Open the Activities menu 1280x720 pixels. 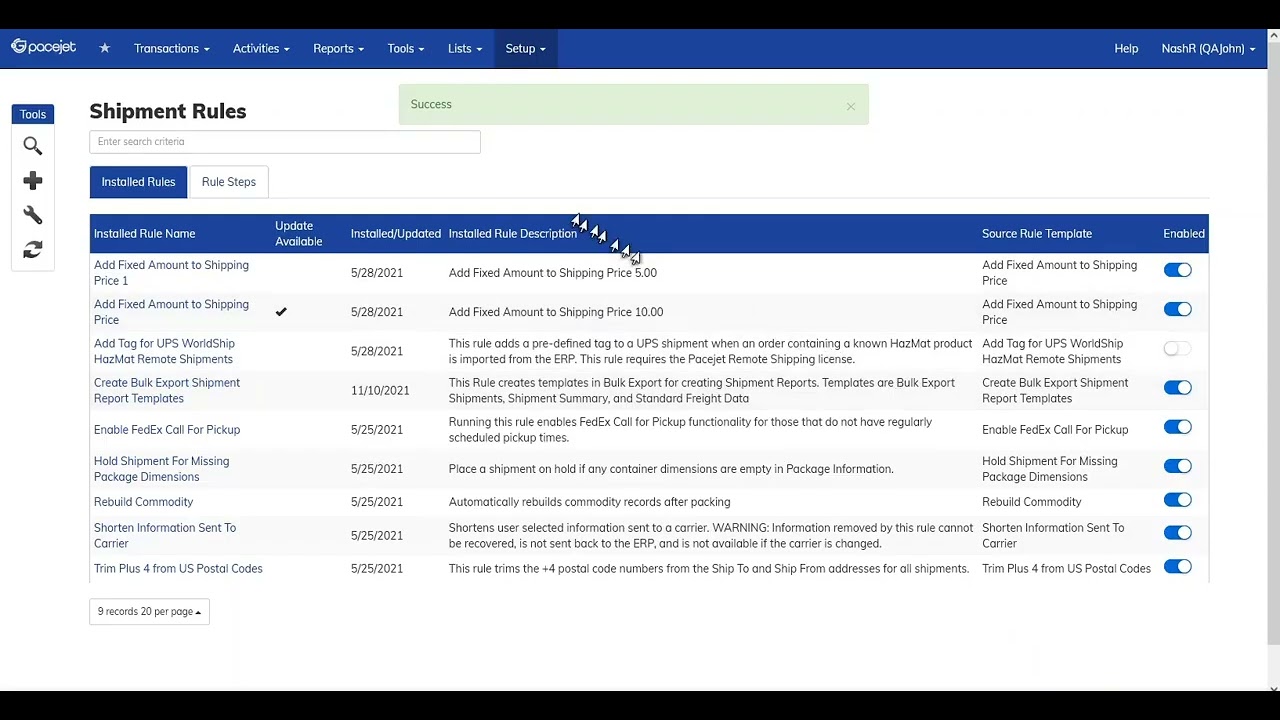(x=261, y=48)
